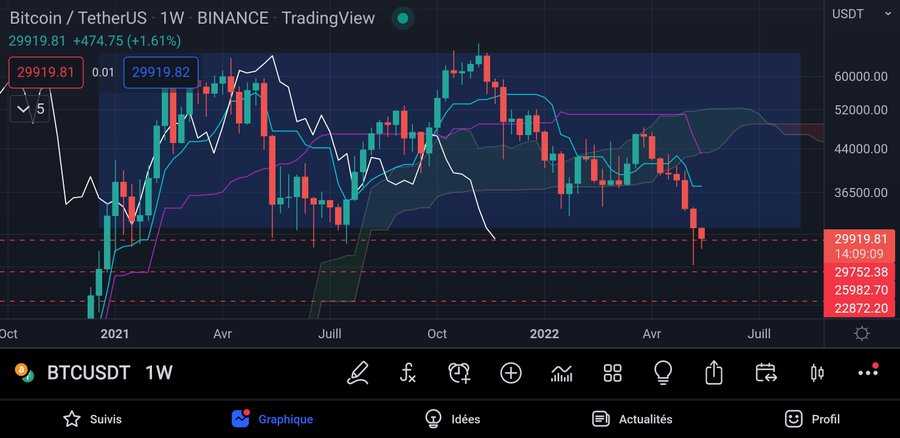Click the Bitcoin / TetherUS chart title
900x438 pixels.
pos(78,18)
